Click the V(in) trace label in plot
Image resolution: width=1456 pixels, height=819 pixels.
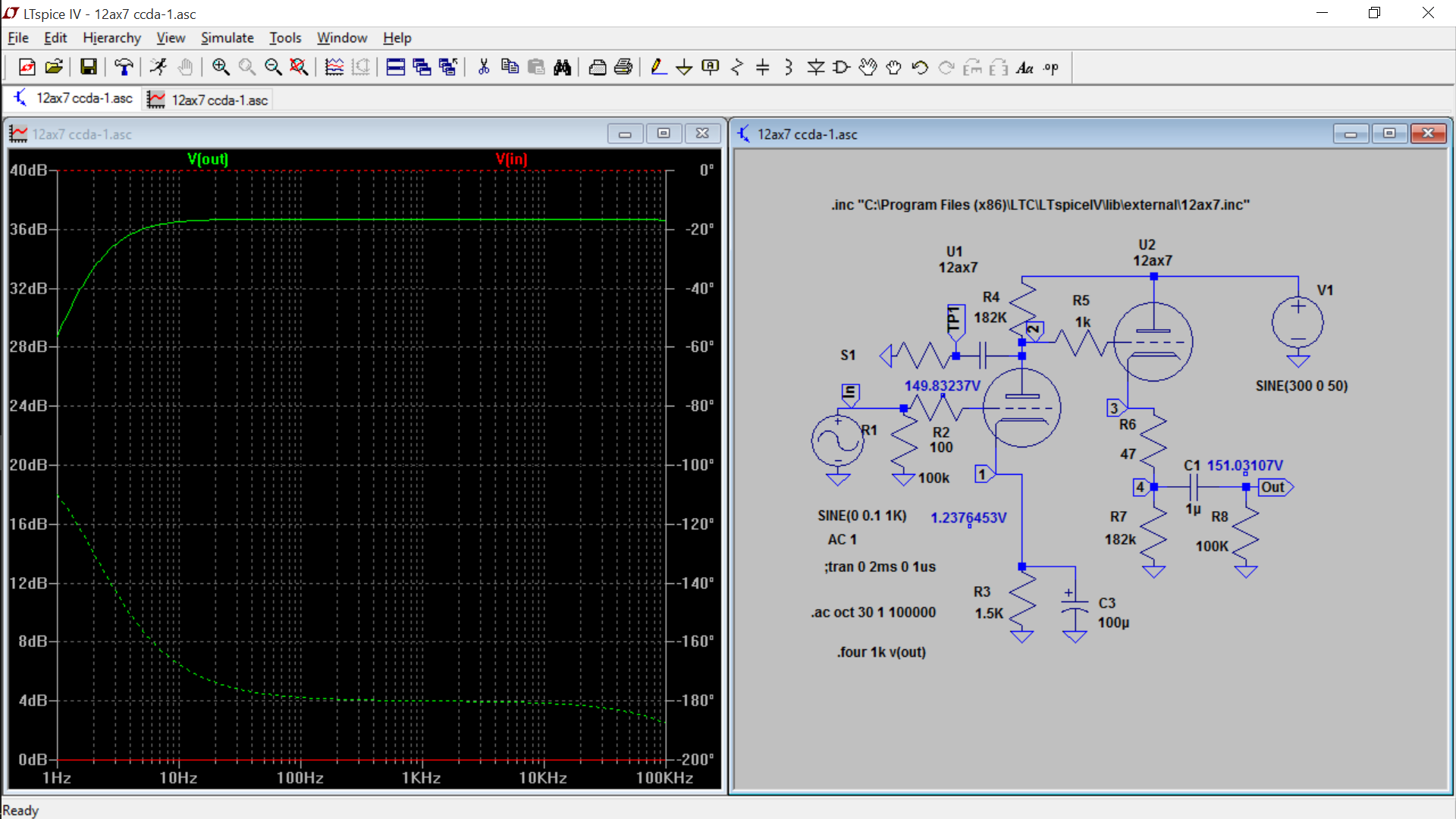(511, 159)
